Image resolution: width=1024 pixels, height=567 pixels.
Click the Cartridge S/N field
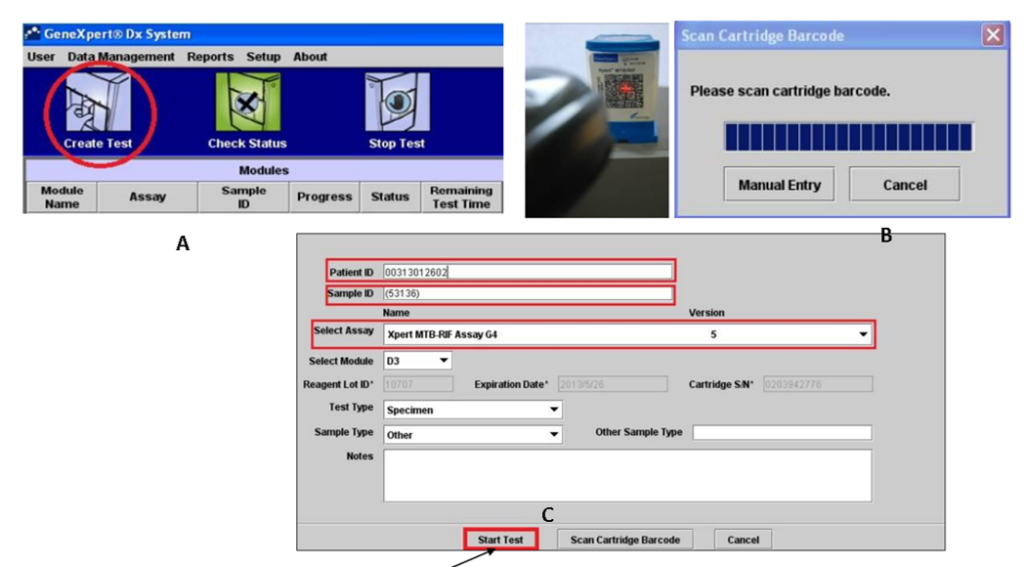[x=818, y=384]
